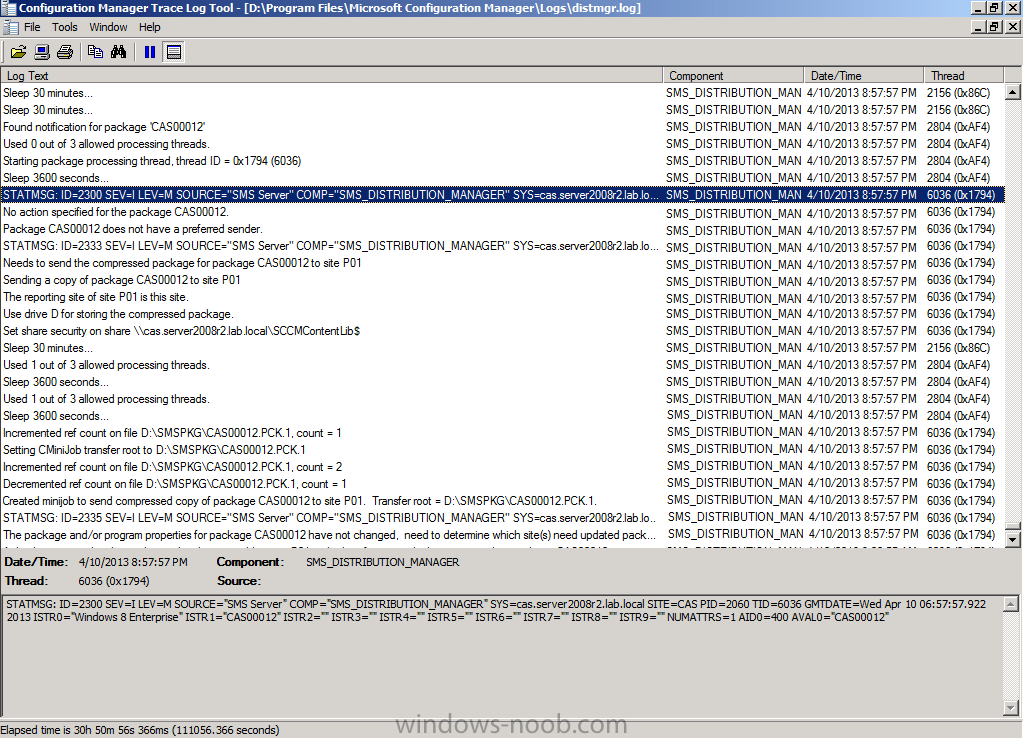Select 'Use drive D for storing' row
The height and width of the screenshot is (739, 1023).
tap(502, 314)
